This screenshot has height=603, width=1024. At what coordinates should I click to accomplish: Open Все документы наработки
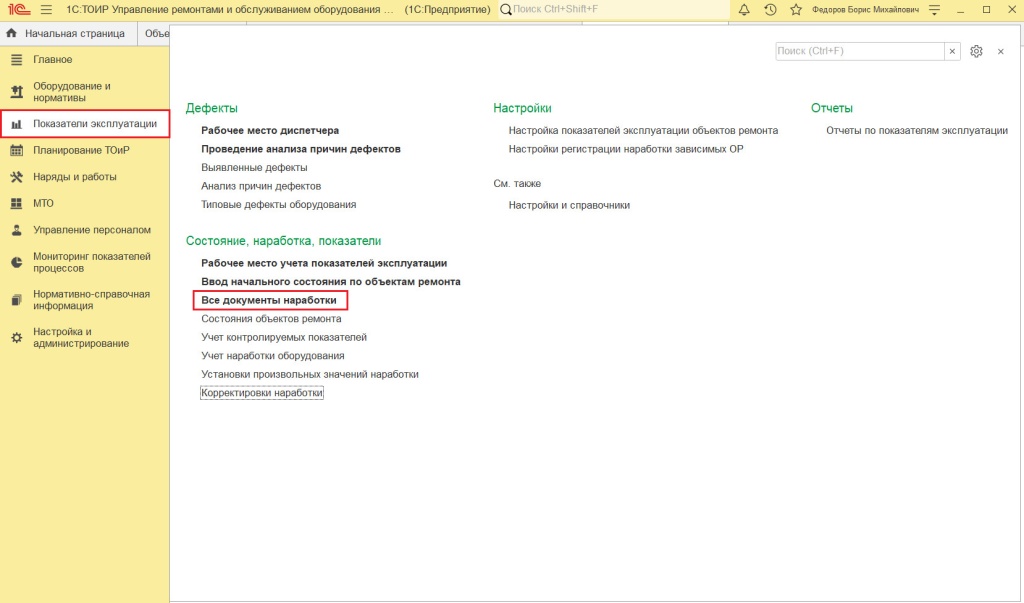[x=269, y=301]
